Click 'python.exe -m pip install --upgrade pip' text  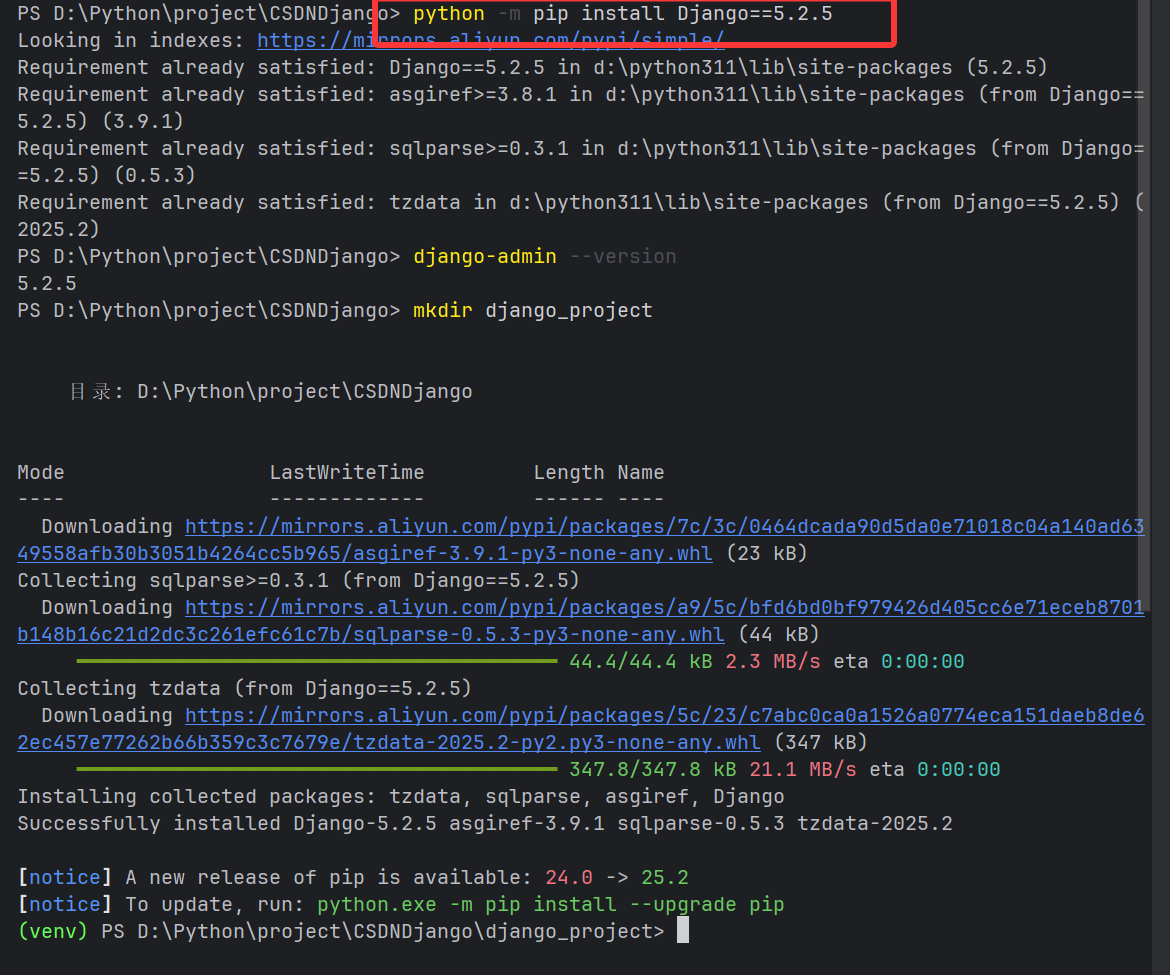point(551,904)
